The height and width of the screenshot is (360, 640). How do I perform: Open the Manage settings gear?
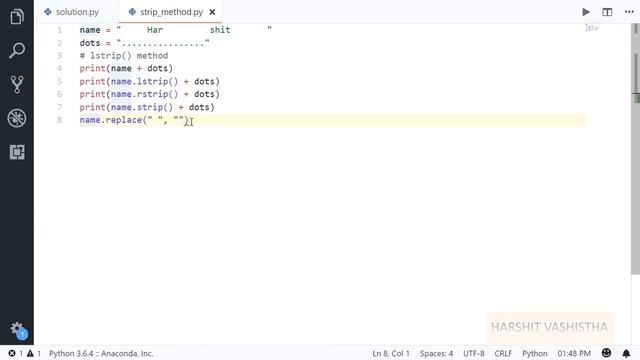(18, 329)
